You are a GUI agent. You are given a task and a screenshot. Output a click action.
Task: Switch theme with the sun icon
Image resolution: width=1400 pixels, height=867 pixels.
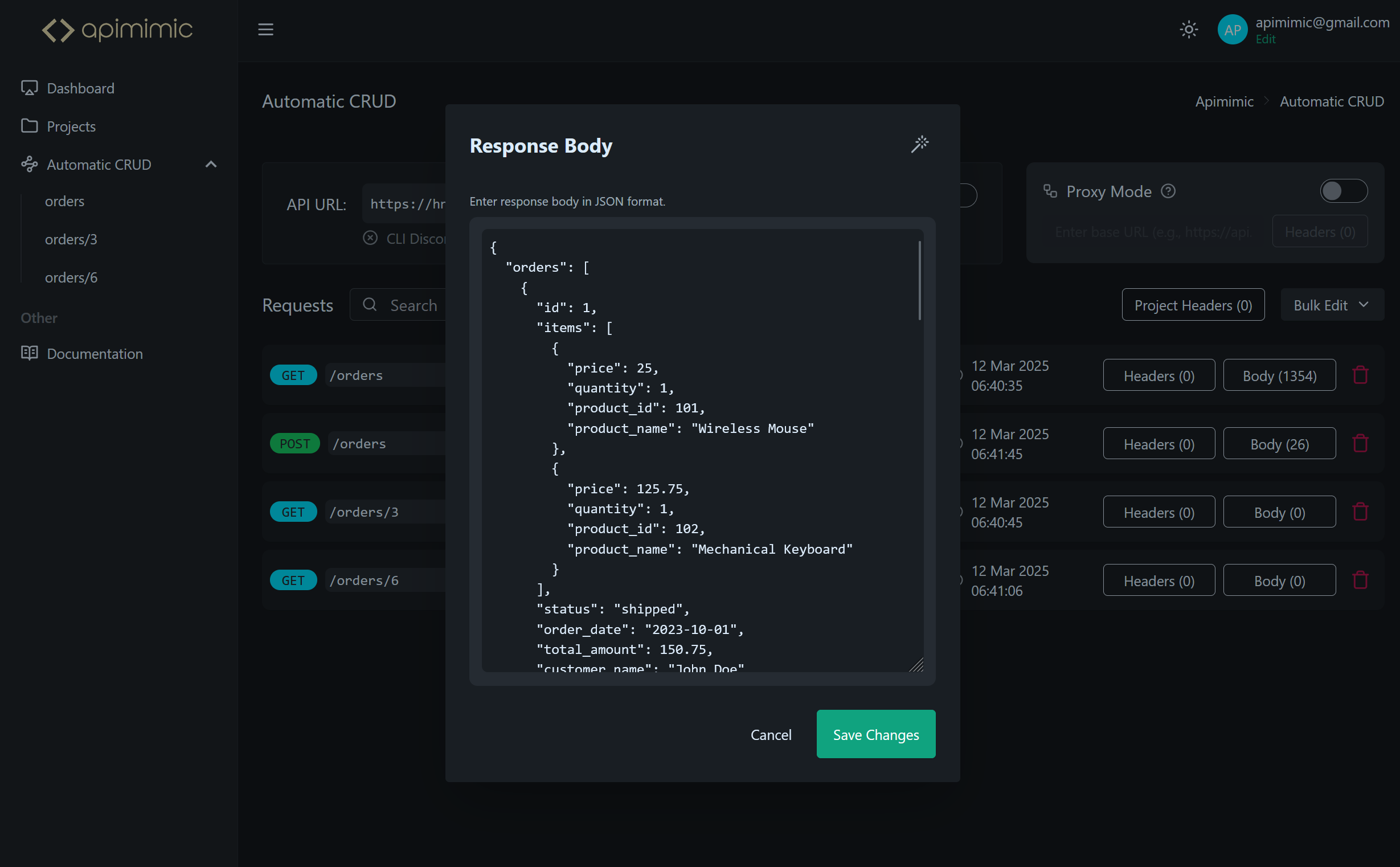pos(1189,29)
